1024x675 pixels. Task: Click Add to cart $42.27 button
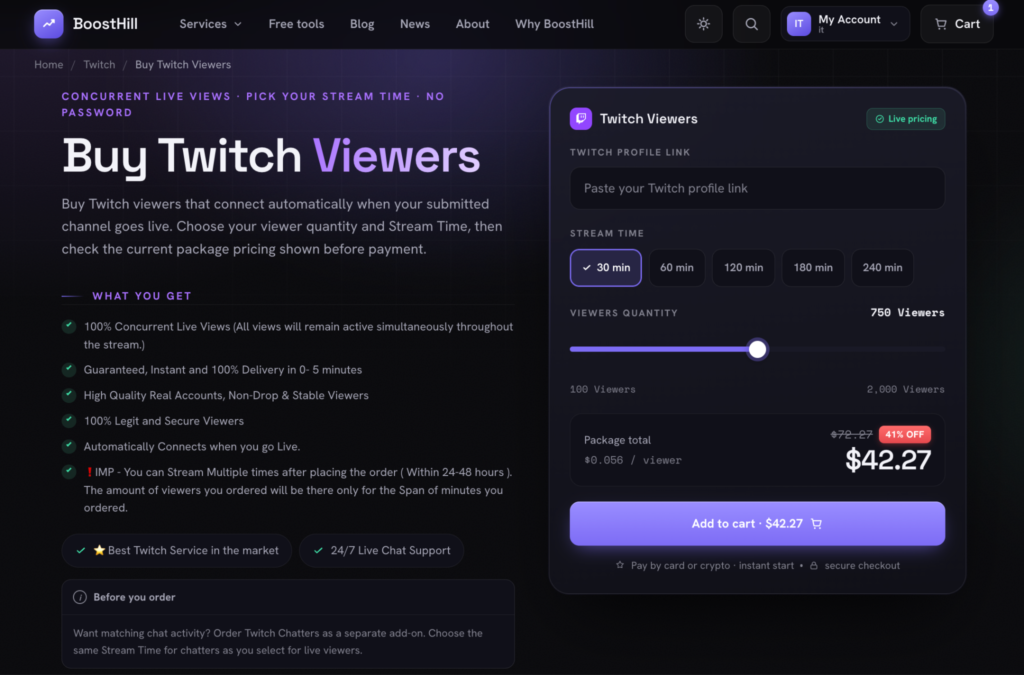pos(757,524)
